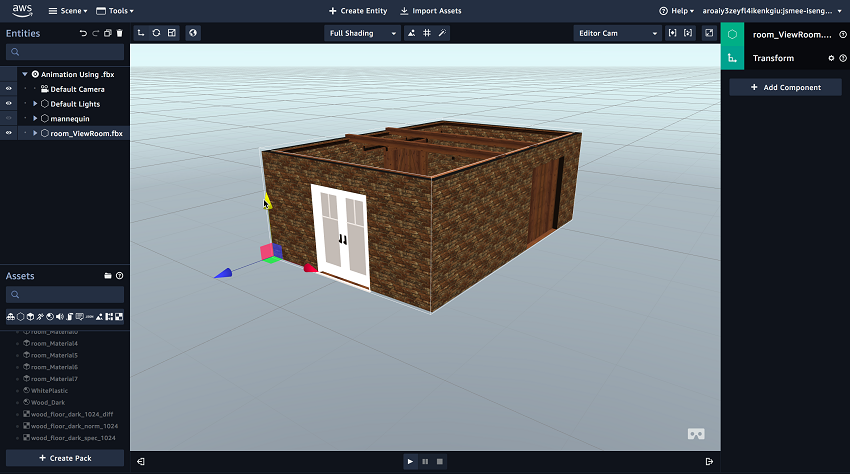The width and height of the screenshot is (850, 474).
Task: Select the rotate transform tool
Action: click(156, 33)
